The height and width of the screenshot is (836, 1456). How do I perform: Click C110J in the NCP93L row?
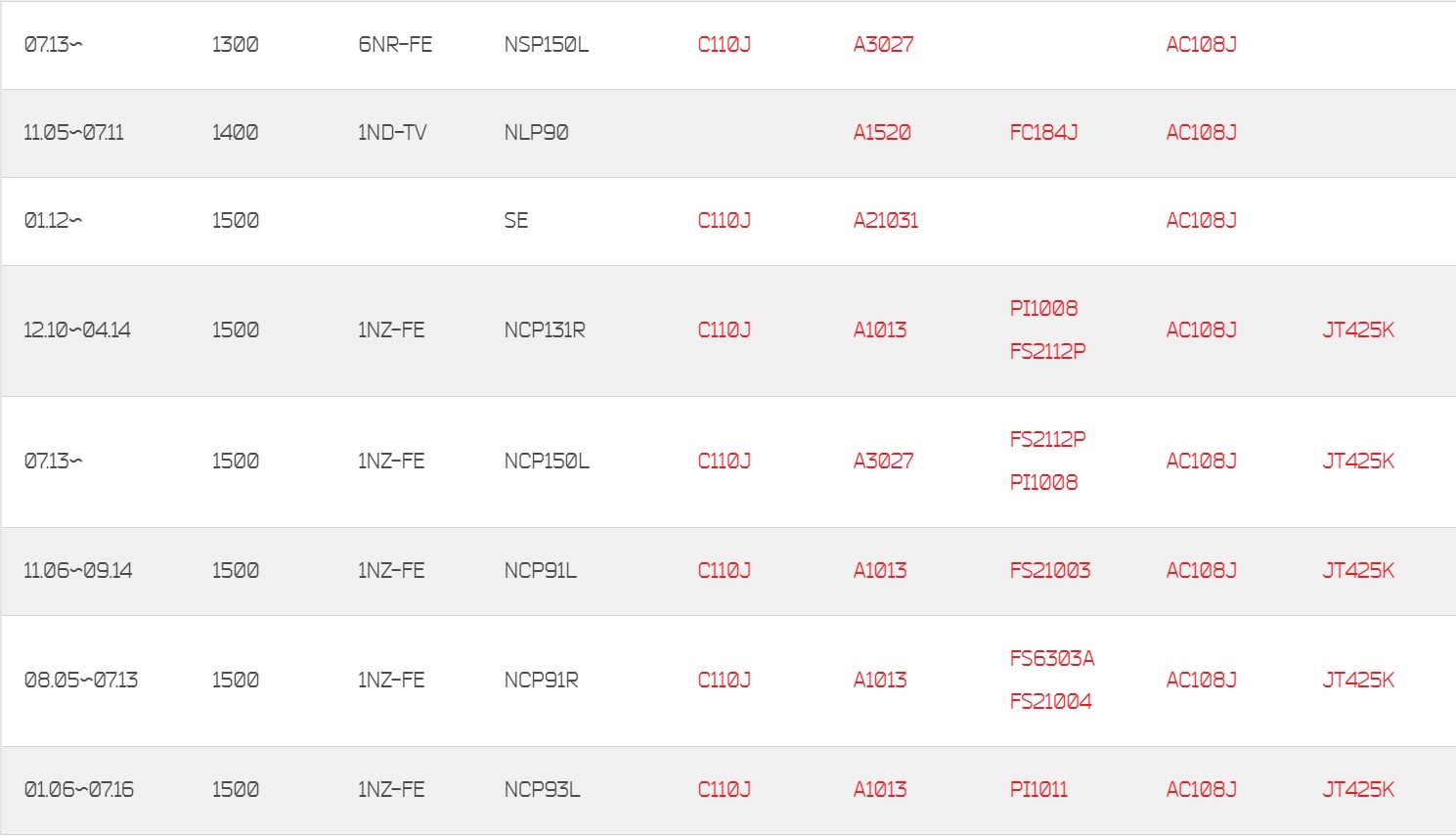[724, 789]
